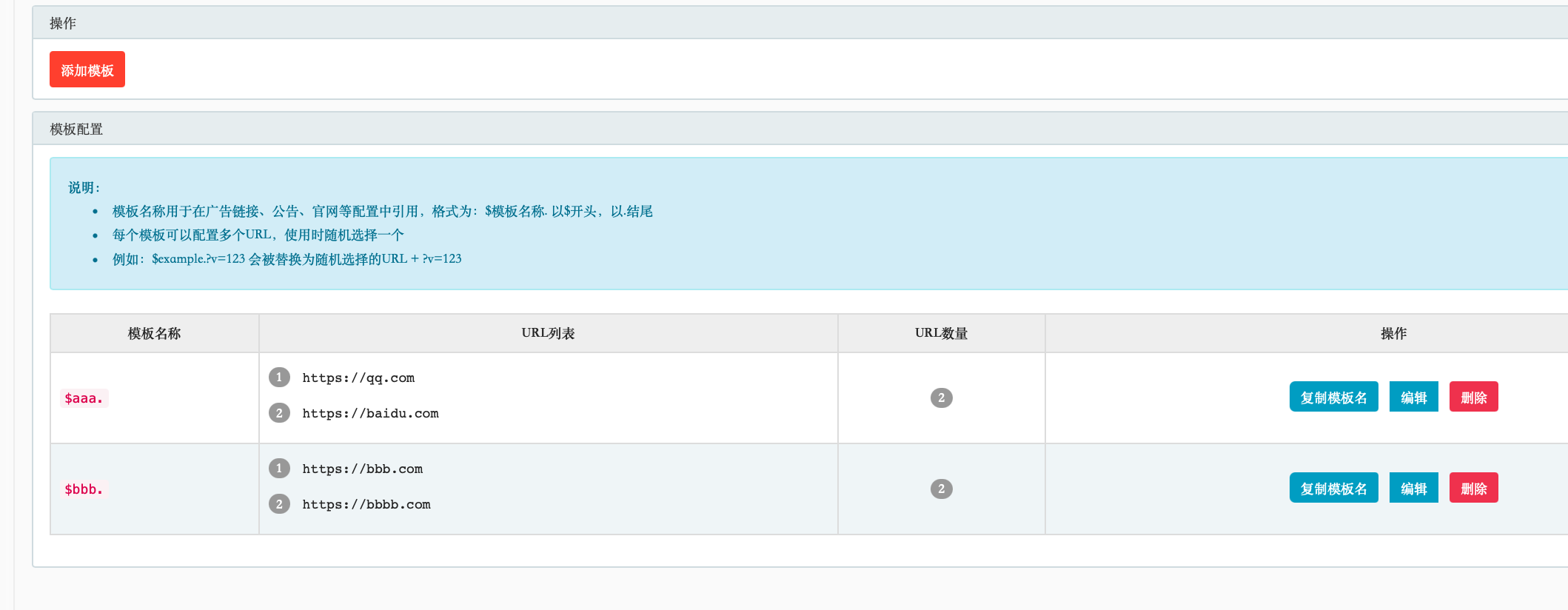Click the 模板名称 column header
Image resolution: width=1568 pixels, height=610 pixels.
[154, 333]
